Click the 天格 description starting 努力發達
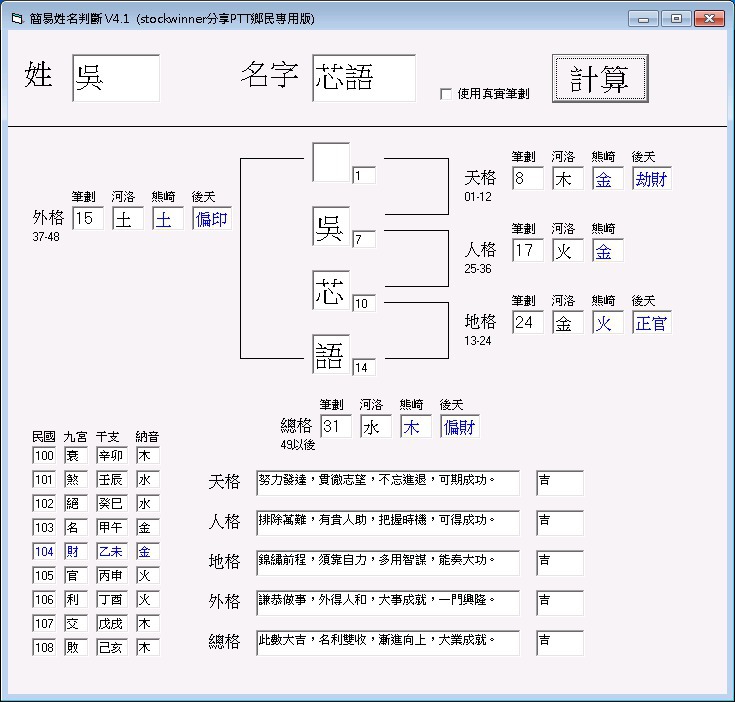This screenshot has height=702, width=735. [x=388, y=483]
